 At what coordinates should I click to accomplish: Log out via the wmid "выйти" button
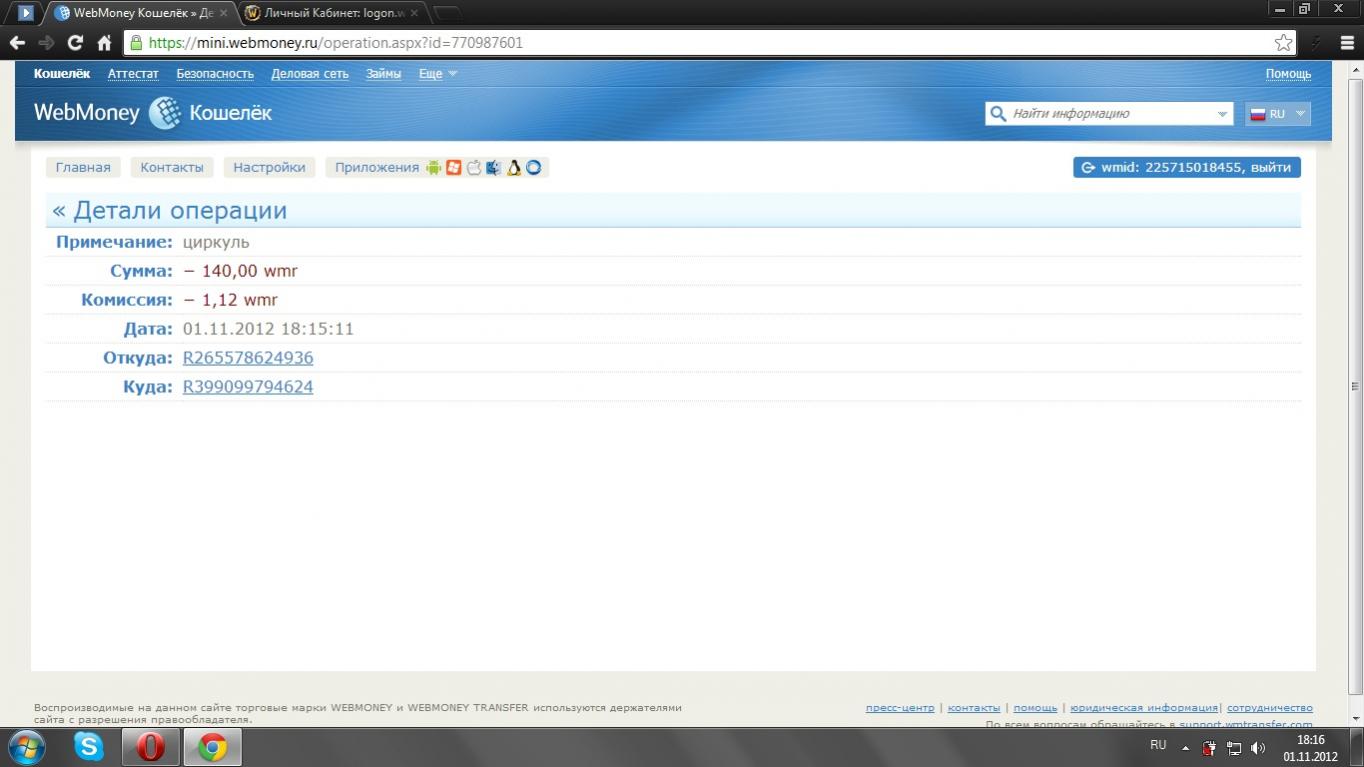[1187, 167]
